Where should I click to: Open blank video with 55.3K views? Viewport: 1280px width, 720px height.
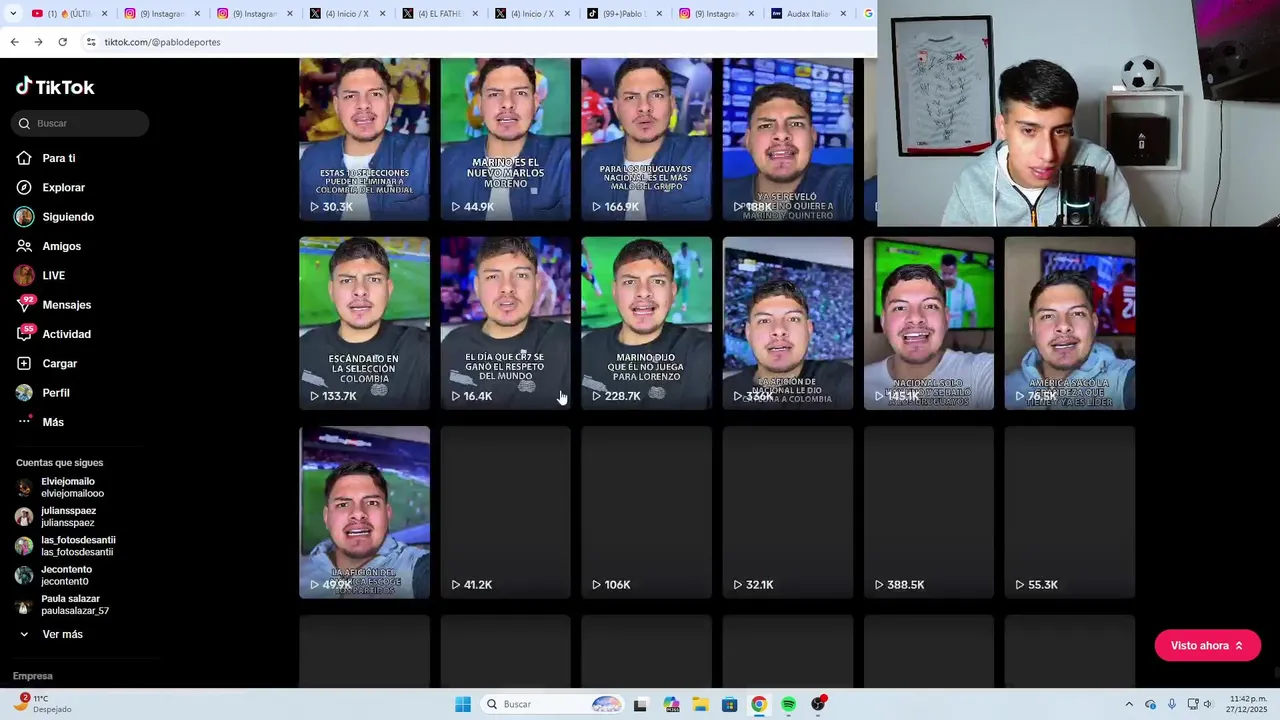pos(1070,512)
